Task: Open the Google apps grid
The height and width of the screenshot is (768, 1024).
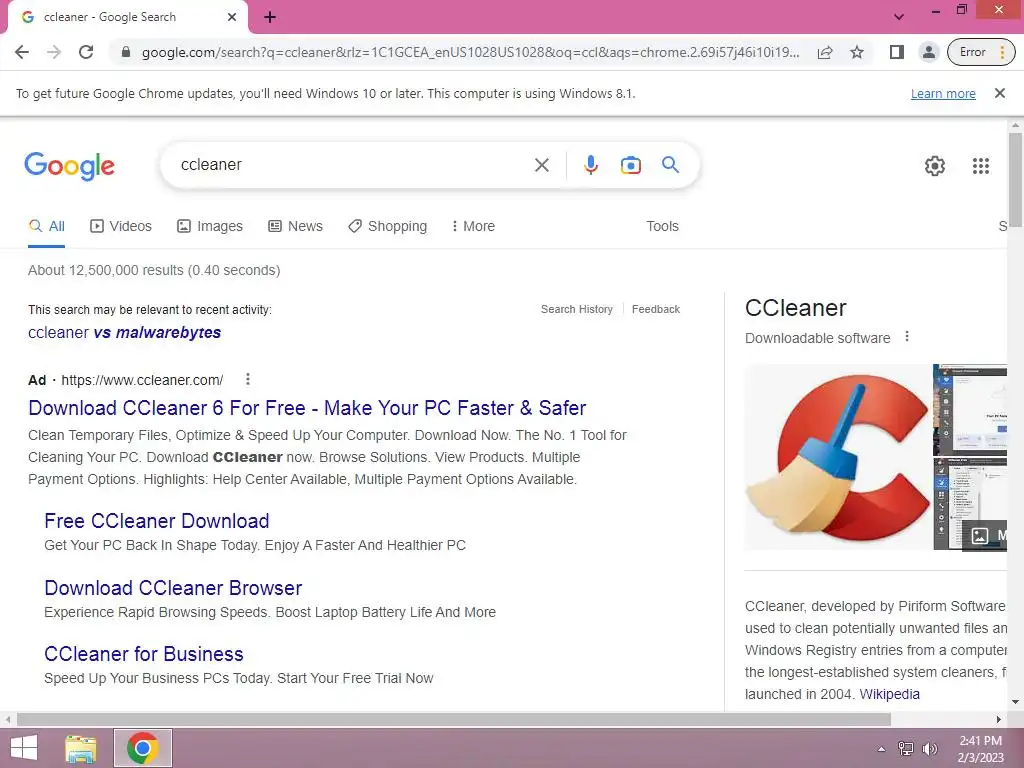Action: click(x=980, y=166)
